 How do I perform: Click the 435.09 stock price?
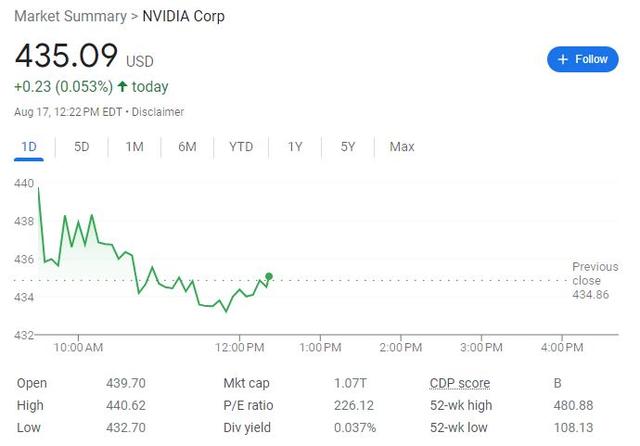[x=66, y=55]
